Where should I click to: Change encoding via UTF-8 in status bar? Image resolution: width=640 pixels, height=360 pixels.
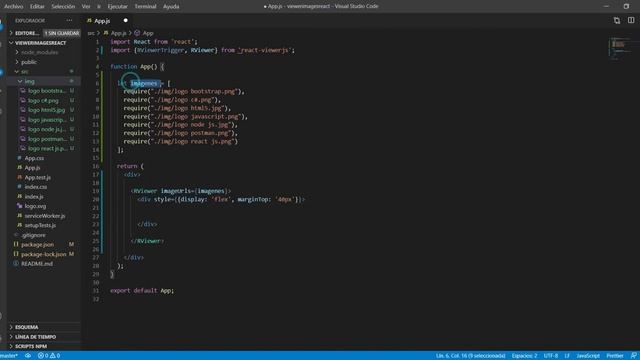[x=551, y=356]
